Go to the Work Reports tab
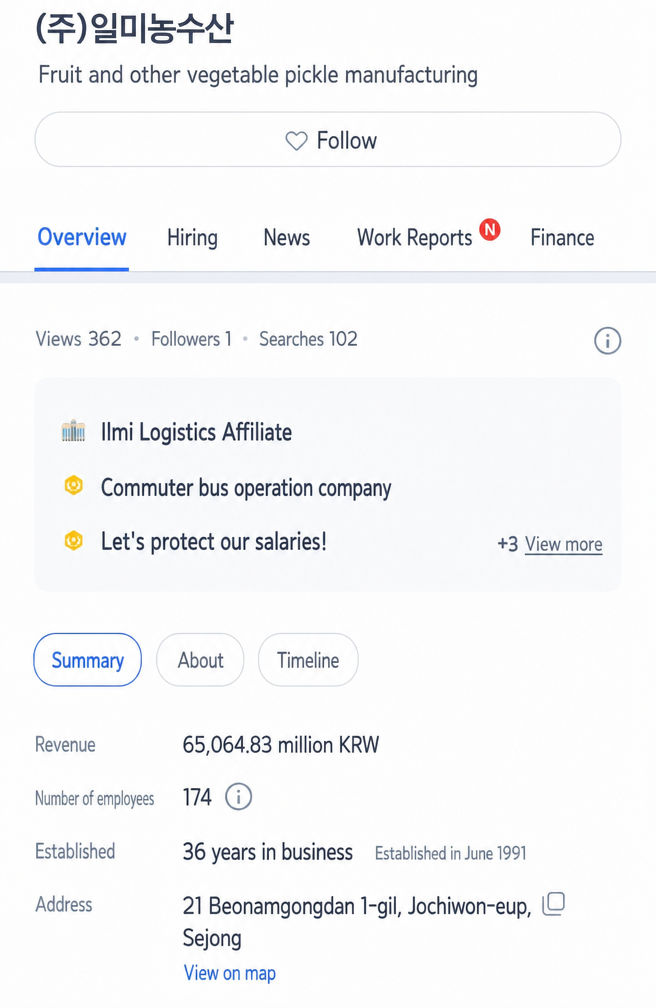This screenshot has height=1008, width=656. point(415,237)
